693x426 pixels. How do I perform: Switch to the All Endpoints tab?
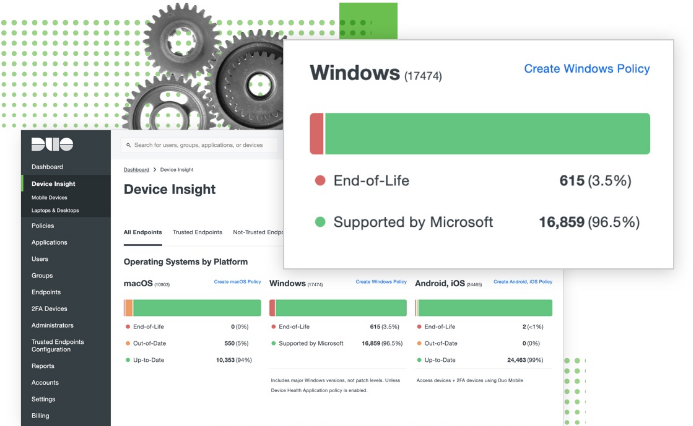click(143, 232)
